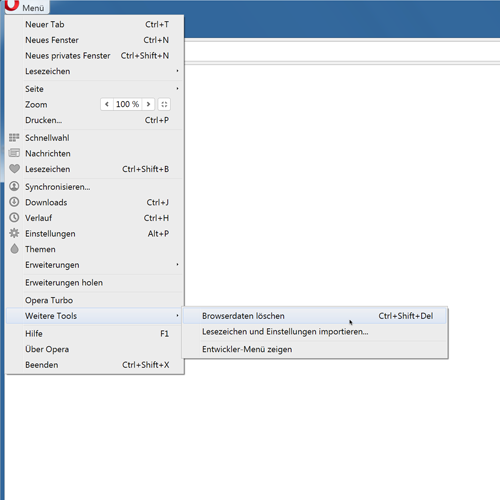Increase zoom with right arrow
The height and width of the screenshot is (500, 500).
(148, 104)
